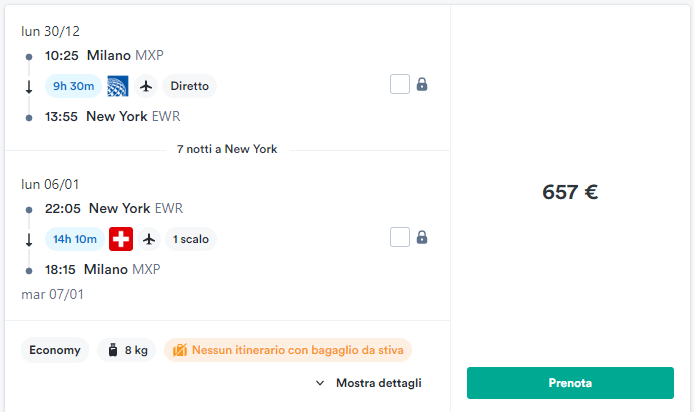Click the airplane icon on outbound flight

(x=146, y=86)
